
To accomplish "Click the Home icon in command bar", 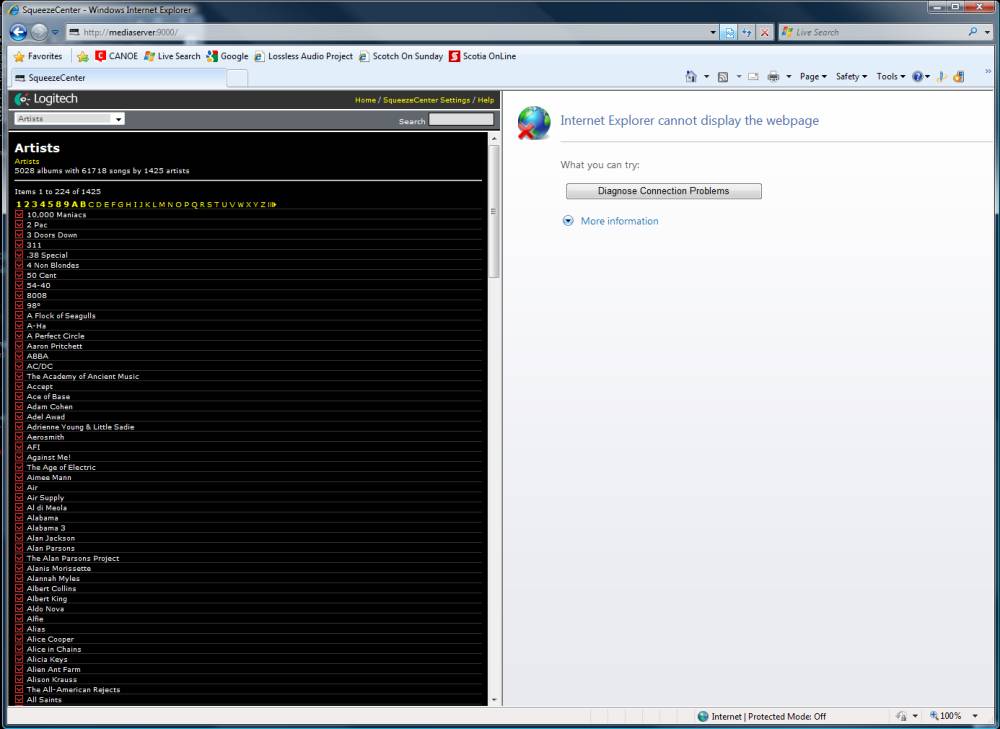I will pos(691,77).
